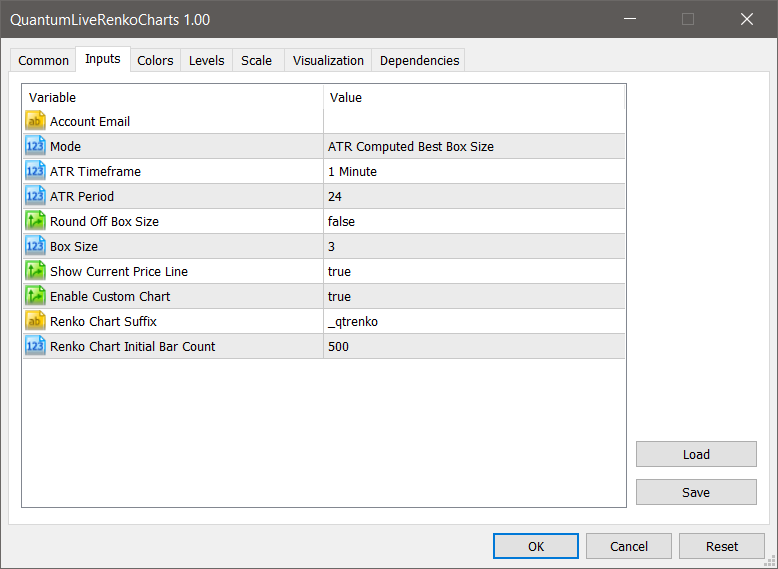
Task: Click the Box Size row icon
Action: pos(35,246)
